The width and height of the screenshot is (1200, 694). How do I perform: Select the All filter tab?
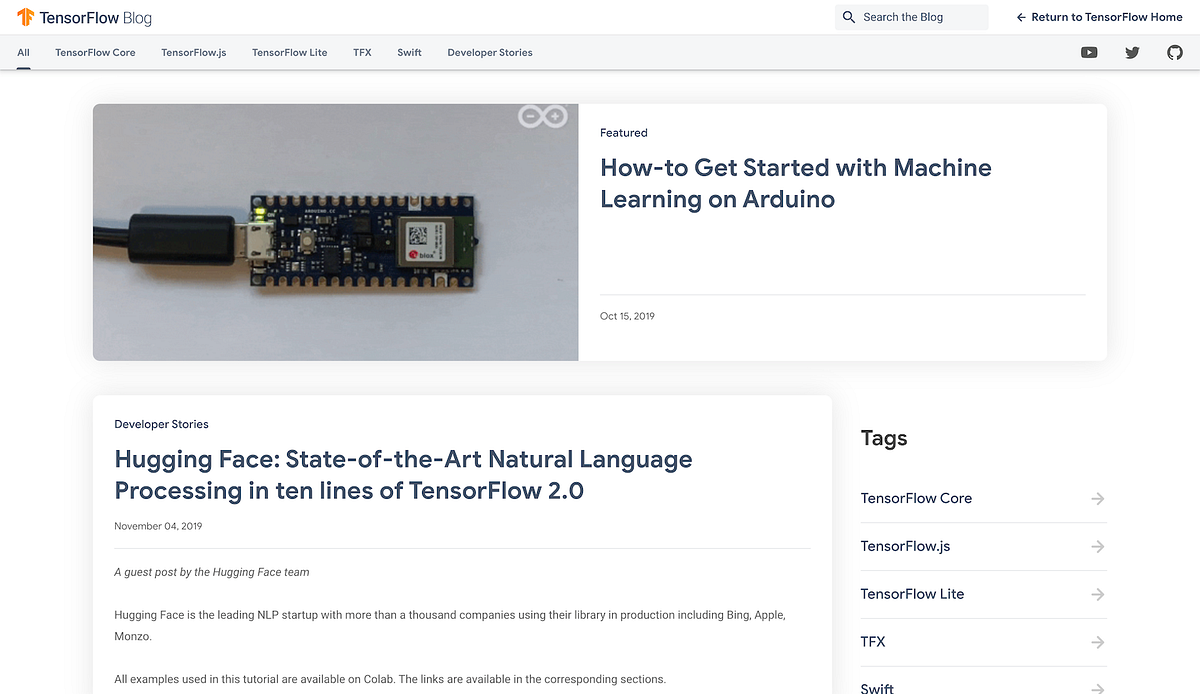click(23, 52)
